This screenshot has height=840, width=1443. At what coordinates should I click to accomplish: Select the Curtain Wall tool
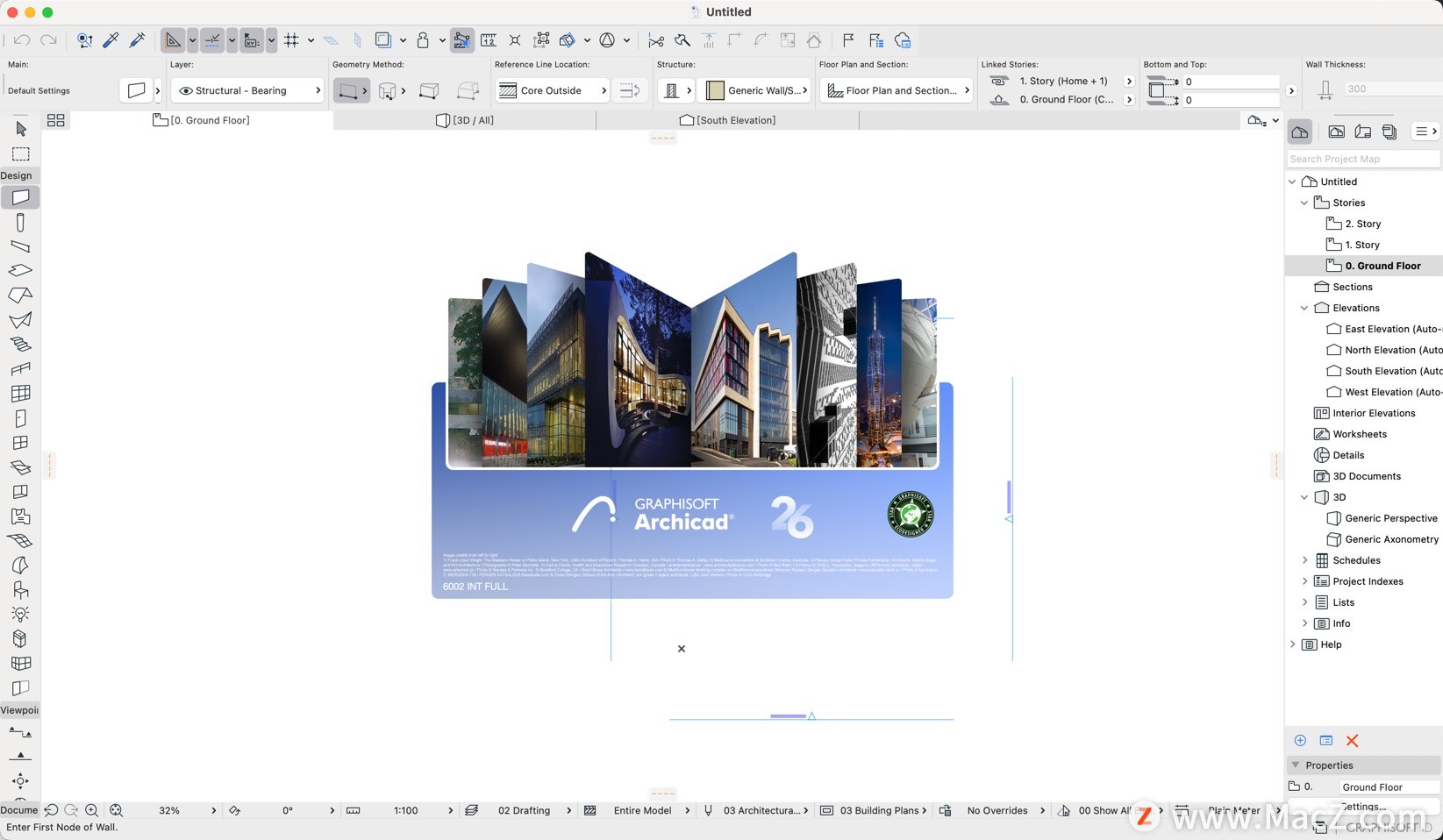(x=21, y=394)
